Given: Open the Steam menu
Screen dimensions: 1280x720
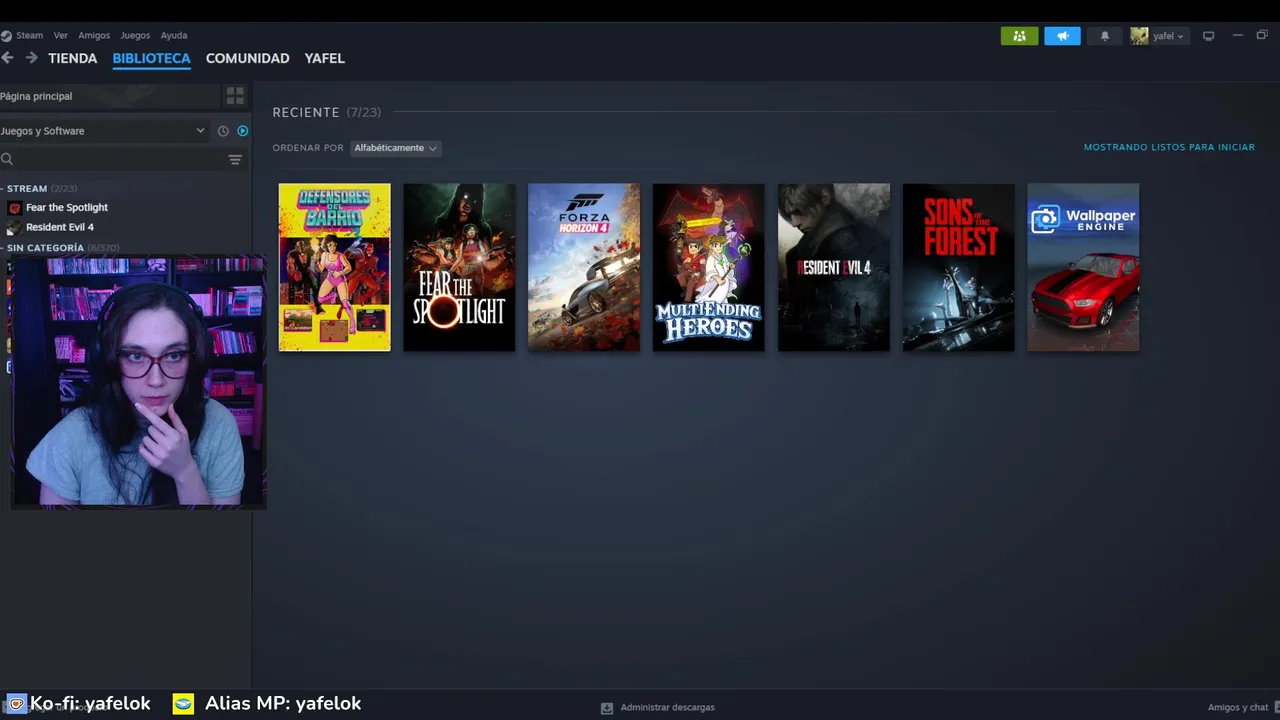Looking at the screenshot, I should pyautogui.click(x=29, y=36).
